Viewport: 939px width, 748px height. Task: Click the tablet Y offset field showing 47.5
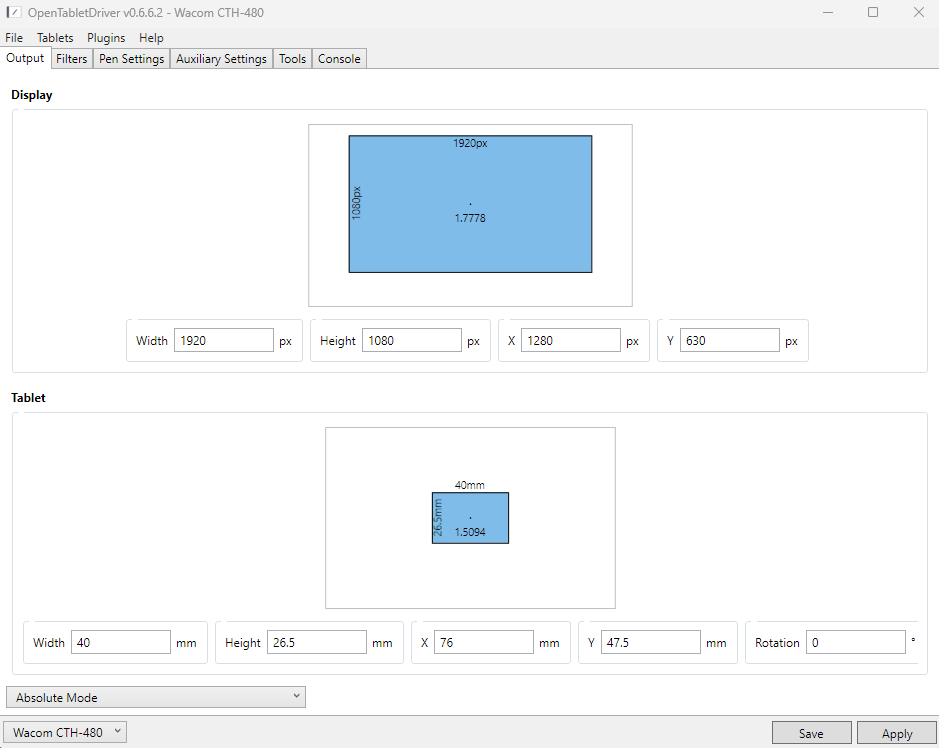coord(649,643)
